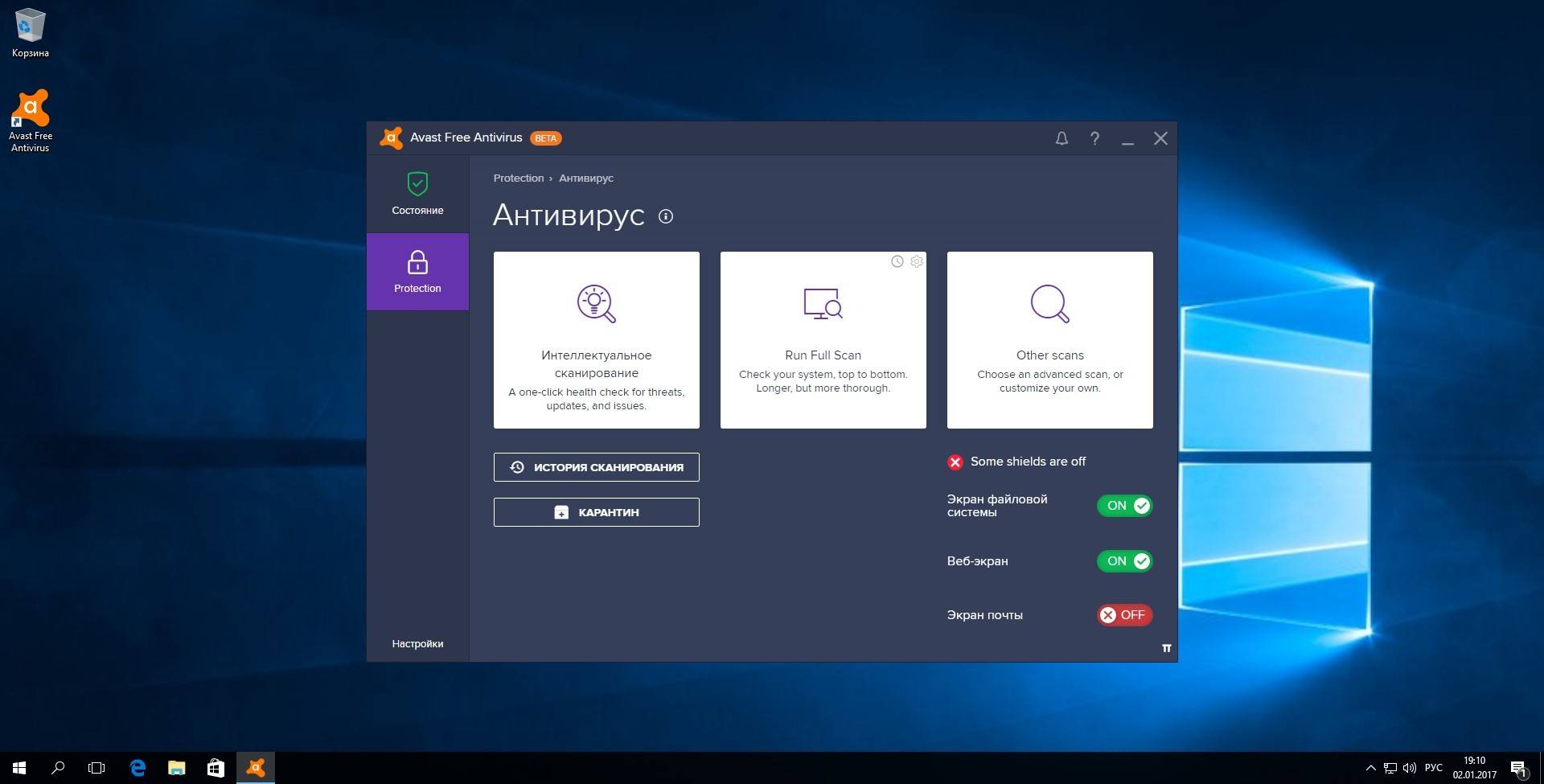The width and height of the screenshot is (1544, 784).
Task: Click the pause icon in window corner
Action: click(1167, 648)
